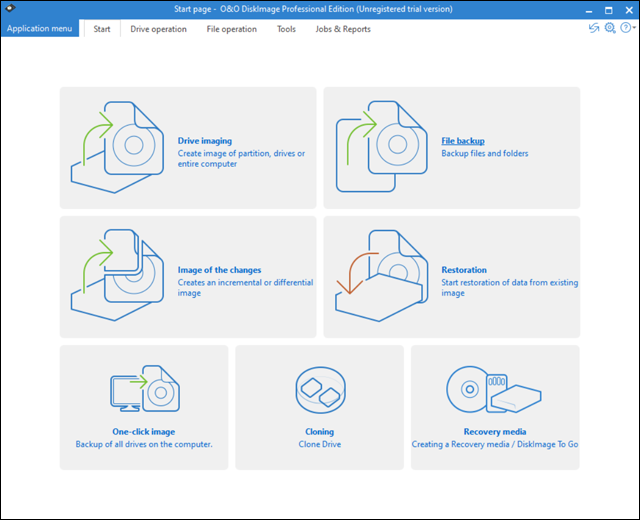Open settings via the gear icon

click(610, 28)
